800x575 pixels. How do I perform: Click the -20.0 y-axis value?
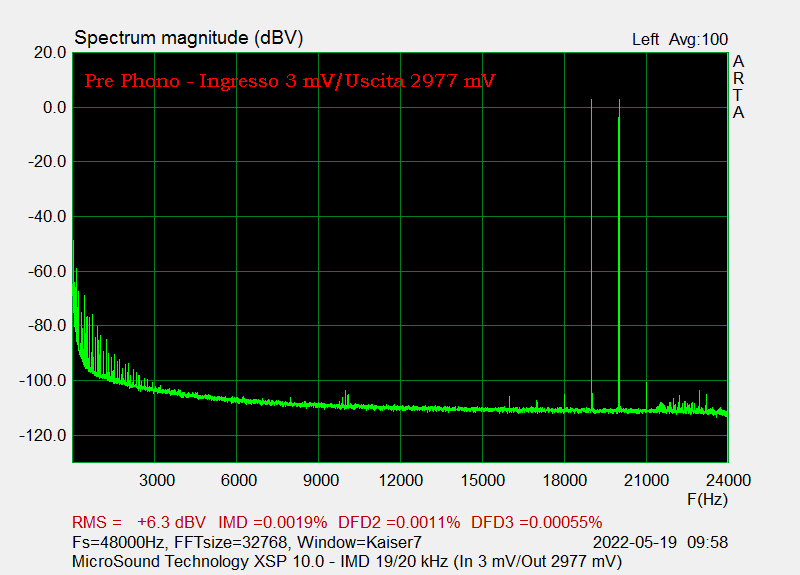(47, 162)
